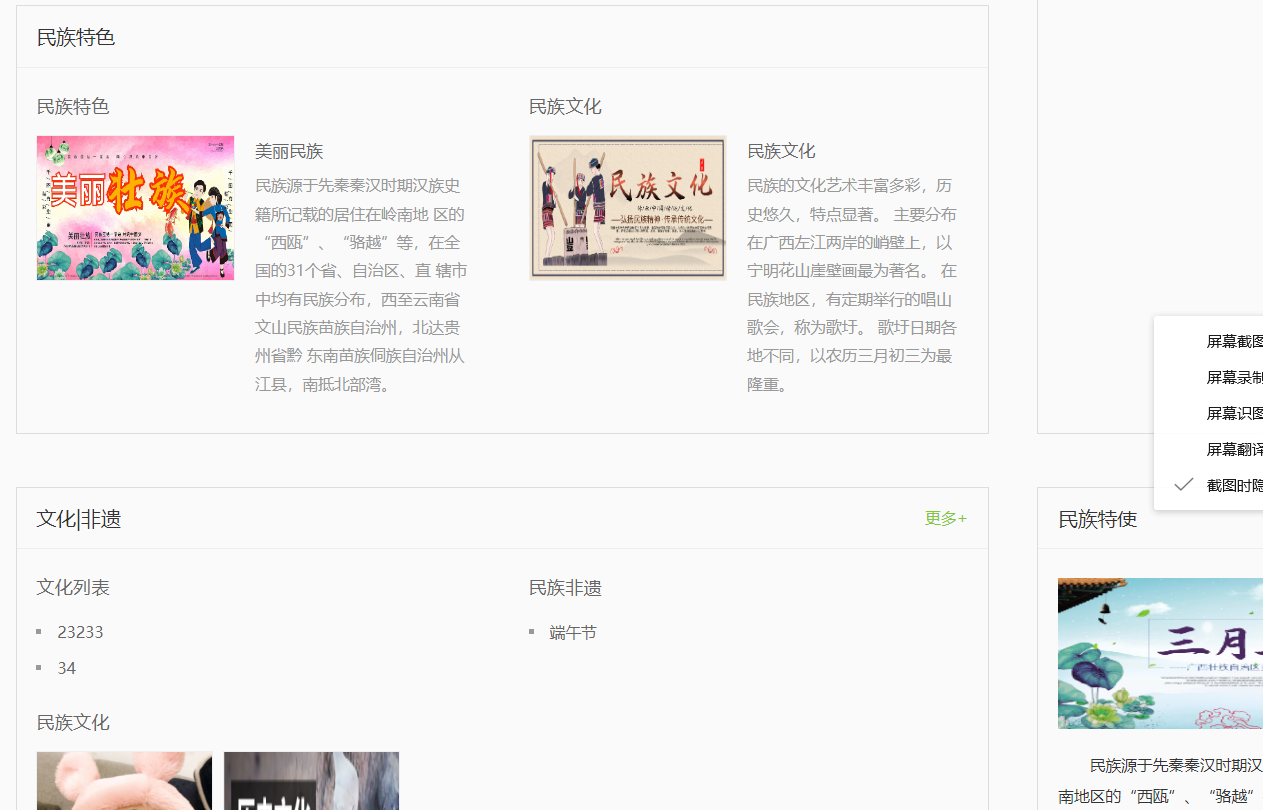
Task: Choose the 屏幕录制 menu entry
Action: (x=1233, y=377)
